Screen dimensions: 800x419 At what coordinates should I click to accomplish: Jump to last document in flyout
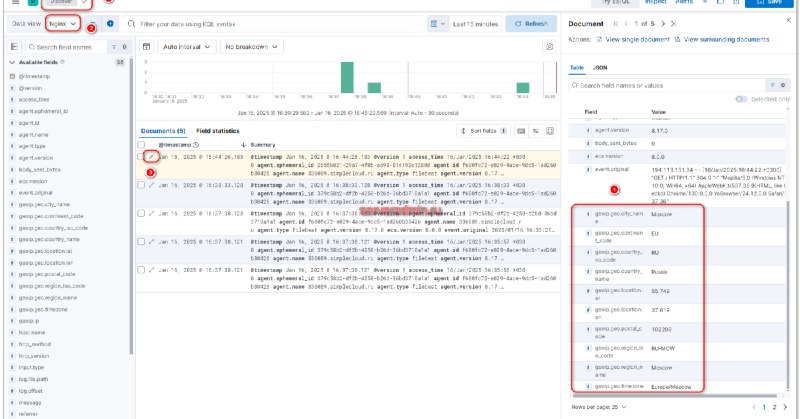click(x=673, y=23)
